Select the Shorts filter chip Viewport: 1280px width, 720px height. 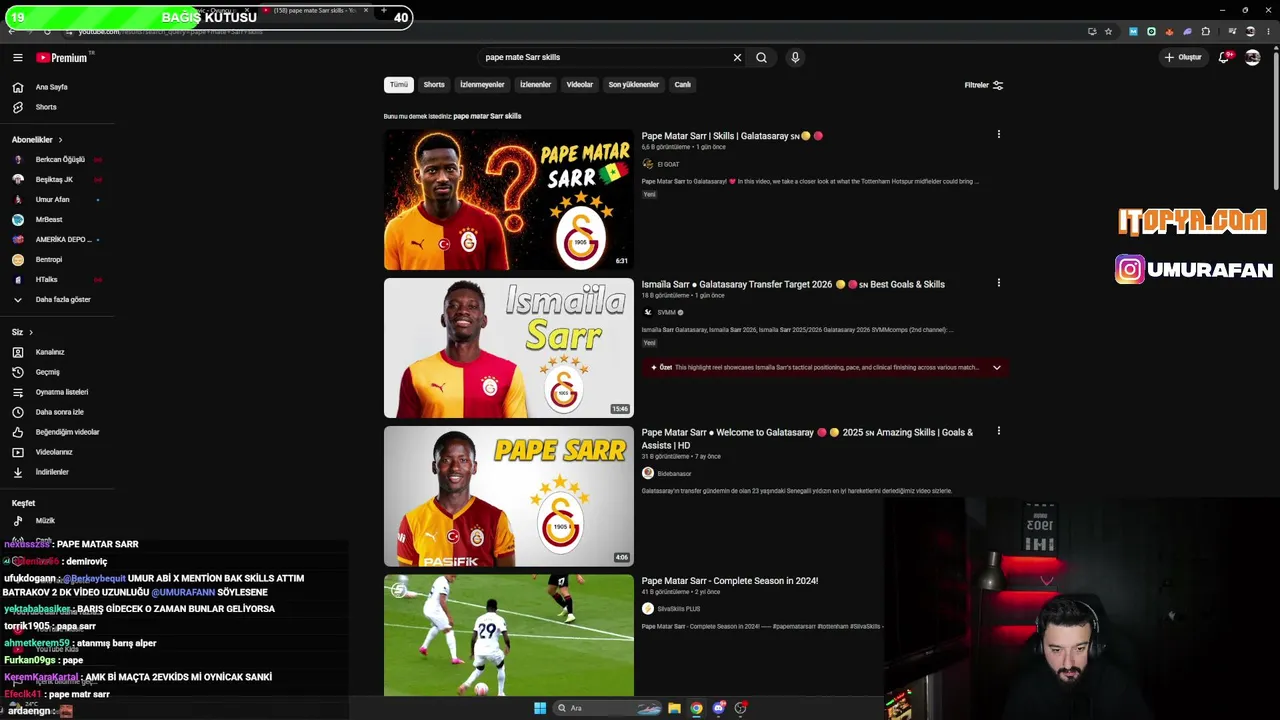[434, 85]
